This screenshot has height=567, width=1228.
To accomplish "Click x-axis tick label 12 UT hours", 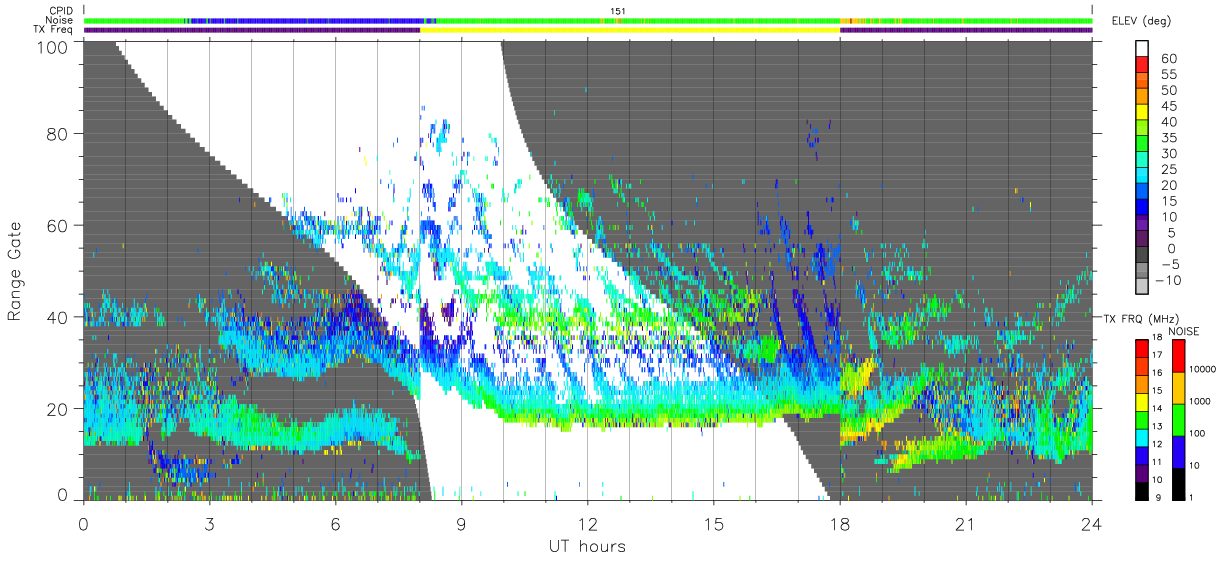I will tap(587, 524).
